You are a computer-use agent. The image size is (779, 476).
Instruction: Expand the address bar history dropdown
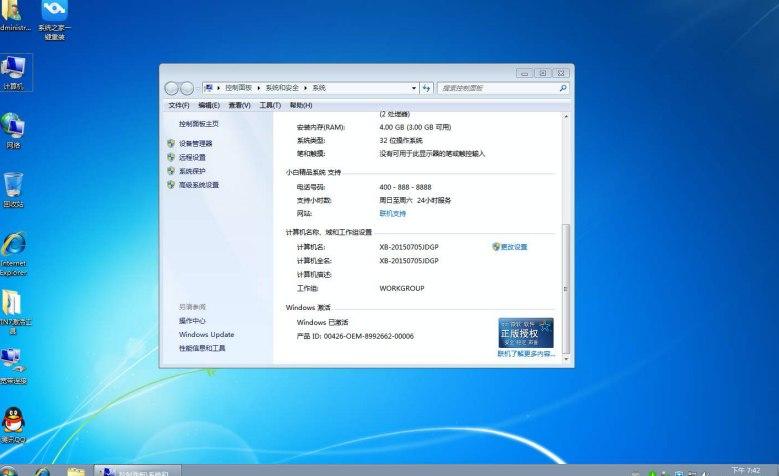coord(411,88)
